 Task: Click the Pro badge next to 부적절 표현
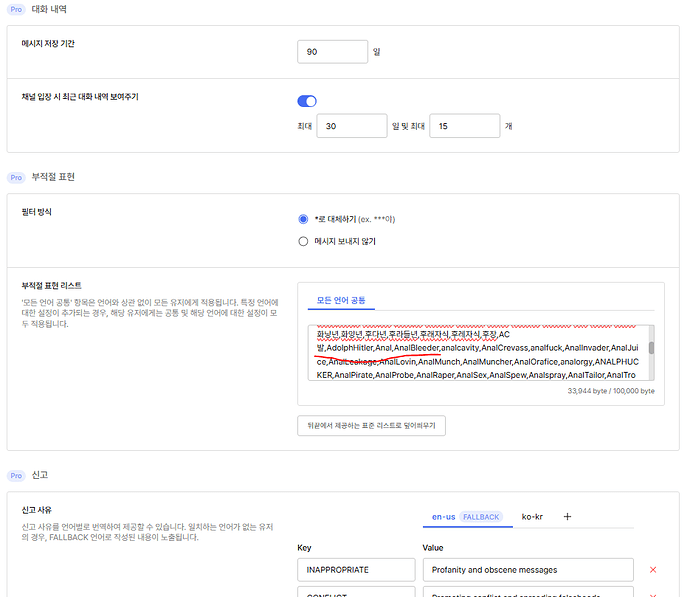(16, 177)
